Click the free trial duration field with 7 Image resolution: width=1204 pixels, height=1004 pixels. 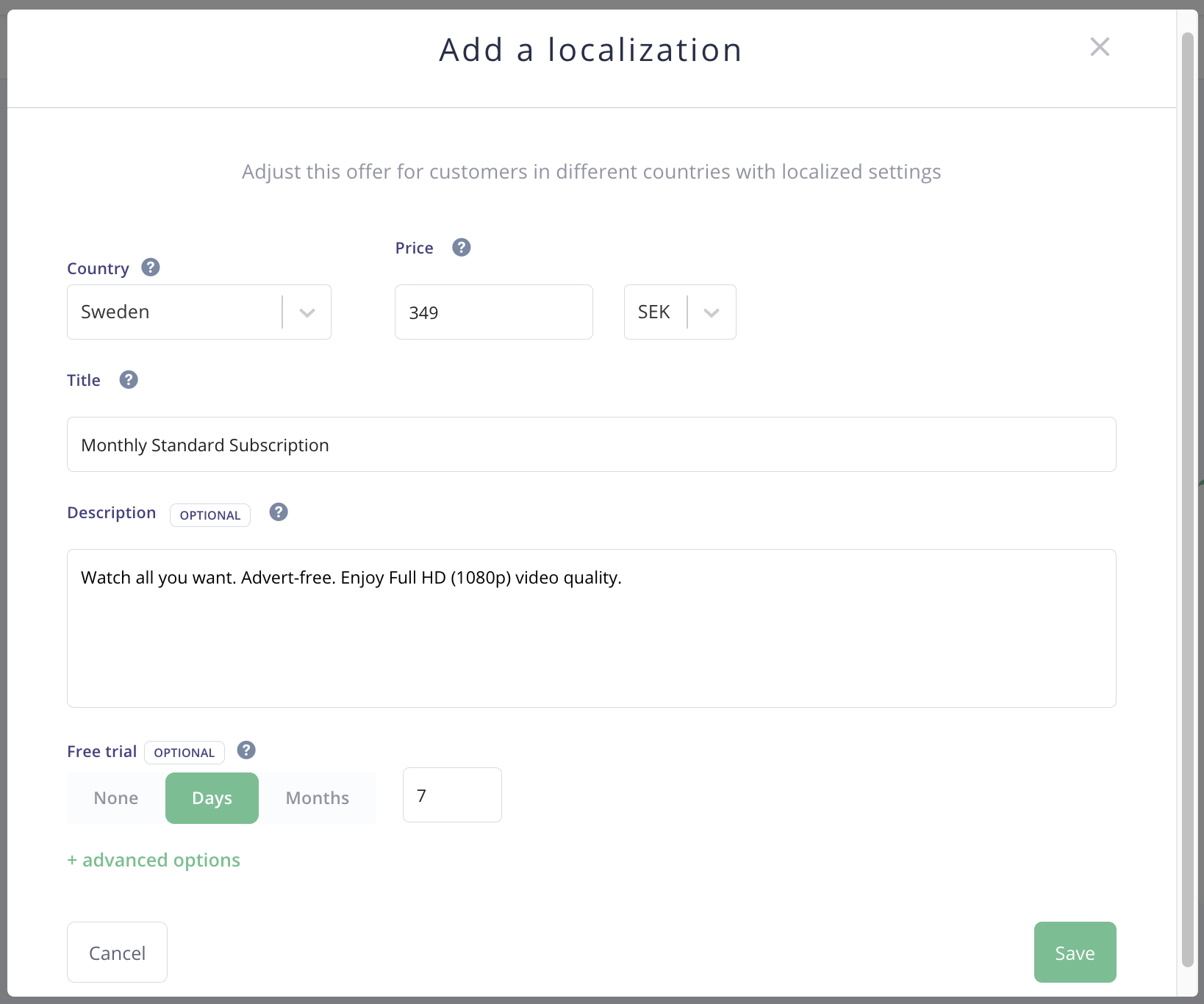[x=452, y=795]
